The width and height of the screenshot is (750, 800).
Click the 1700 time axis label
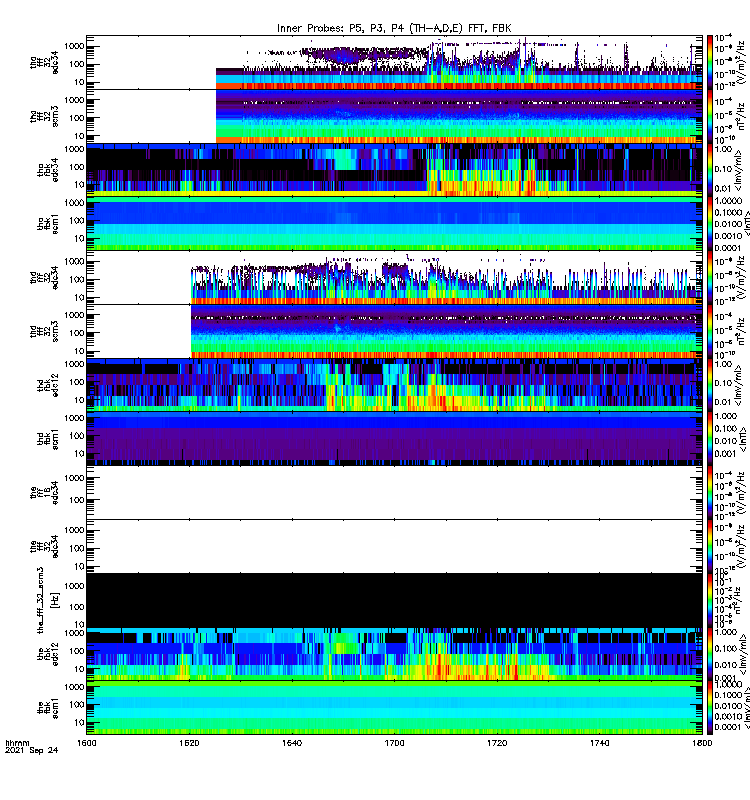[x=394, y=743]
